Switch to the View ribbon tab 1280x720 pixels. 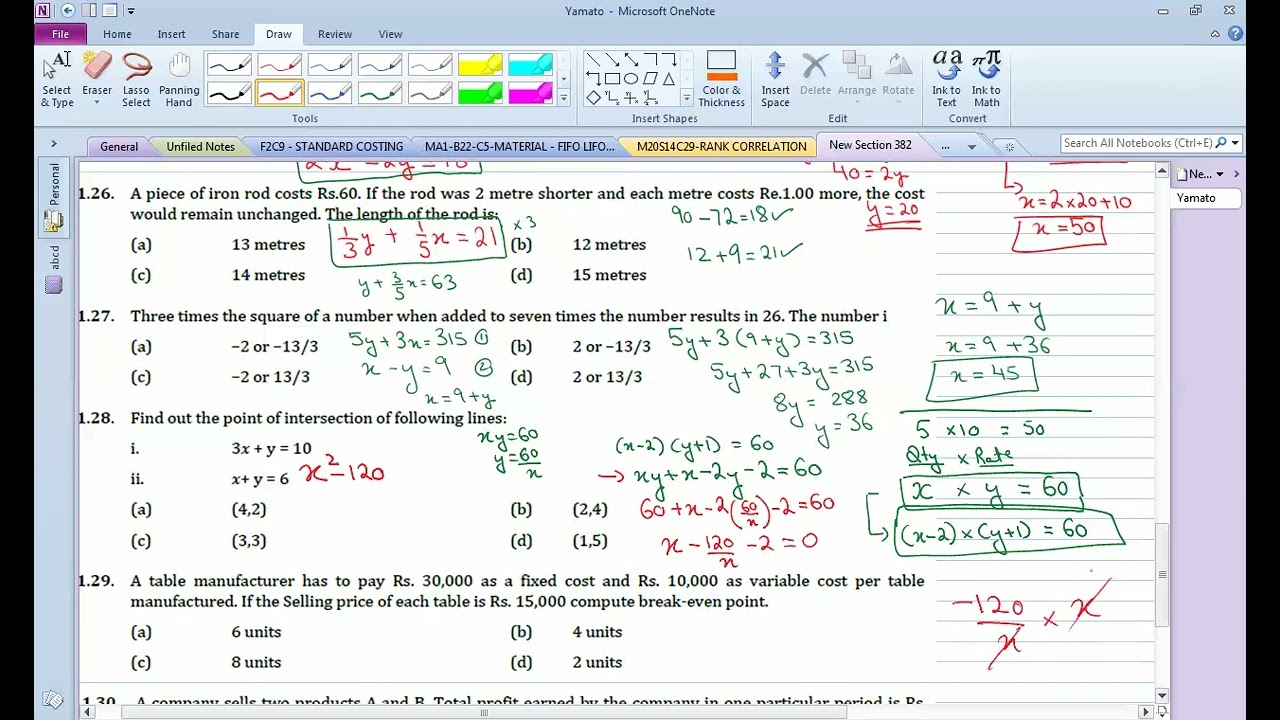(x=390, y=34)
